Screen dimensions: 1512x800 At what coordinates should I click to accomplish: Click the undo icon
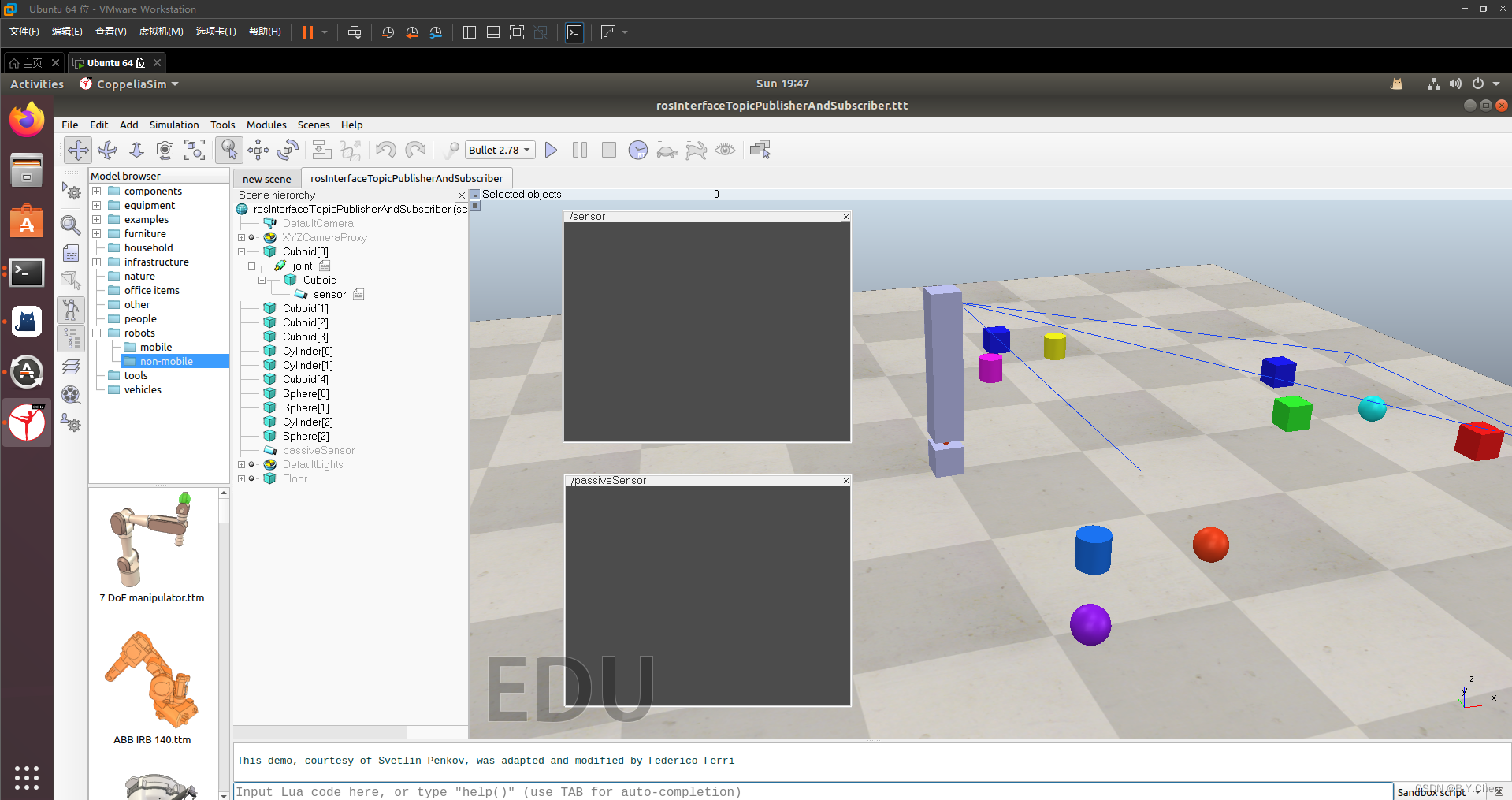coord(385,150)
